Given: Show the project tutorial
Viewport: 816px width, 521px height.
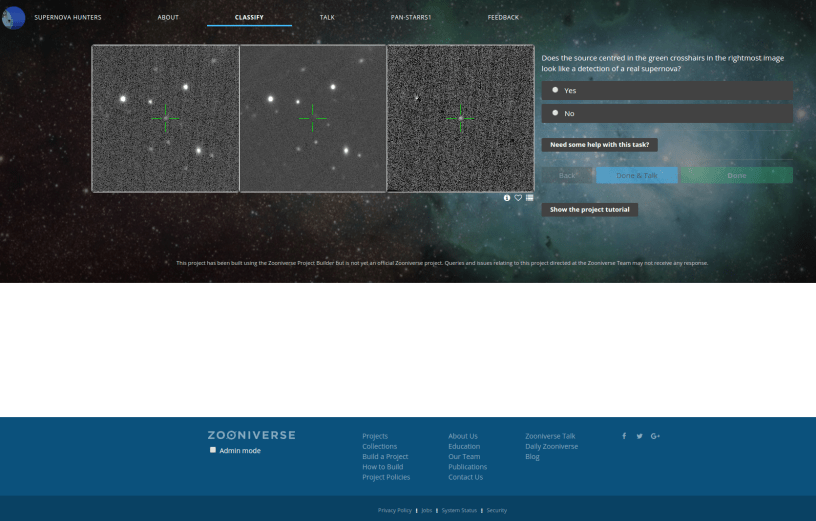Looking at the screenshot, I should [x=589, y=210].
